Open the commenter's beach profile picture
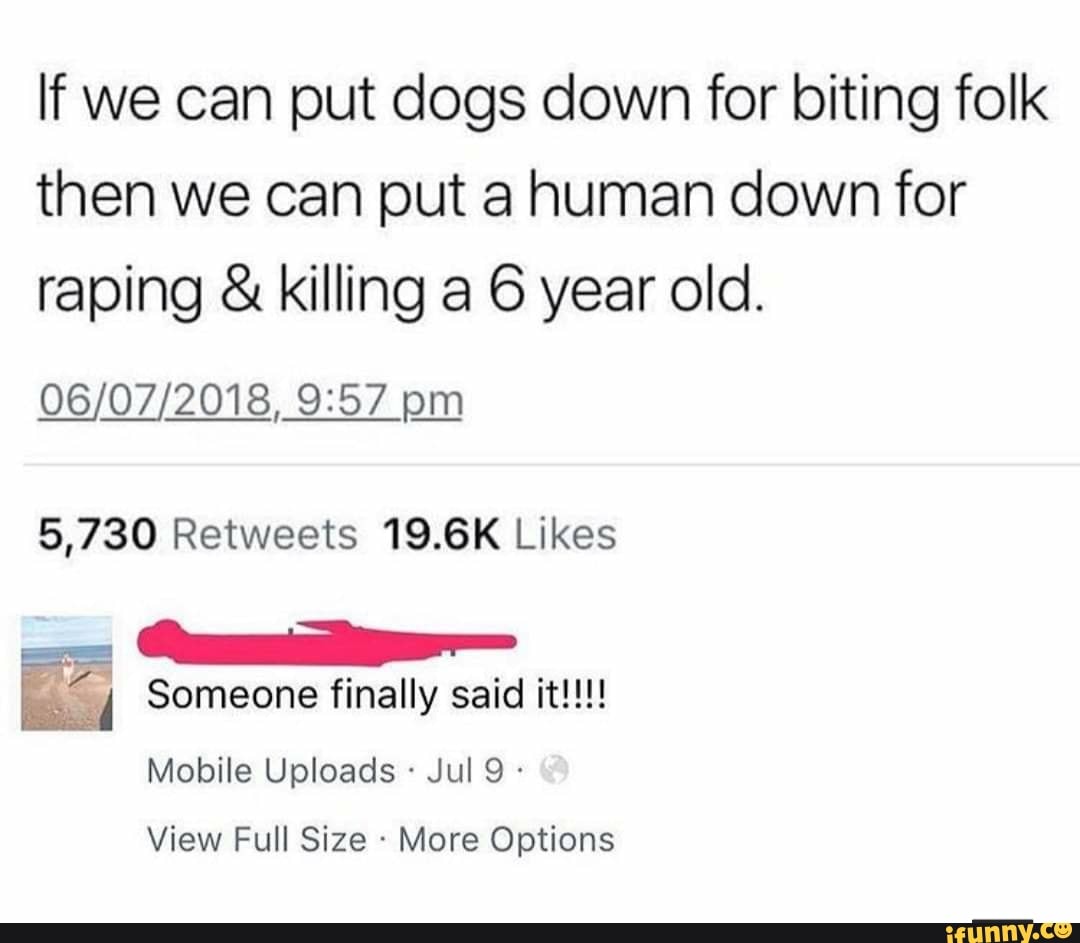1080x943 pixels. 67,673
